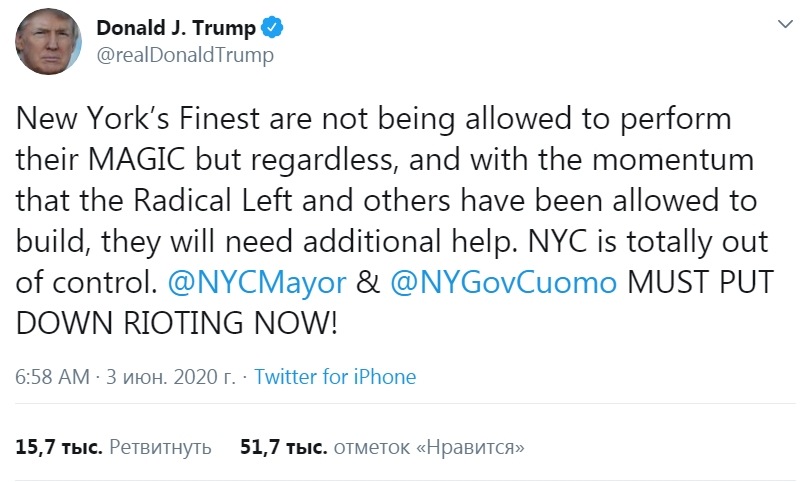Click the ampersand between the two mentions
Screen dimensions: 811x482
pyautogui.click(x=369, y=283)
